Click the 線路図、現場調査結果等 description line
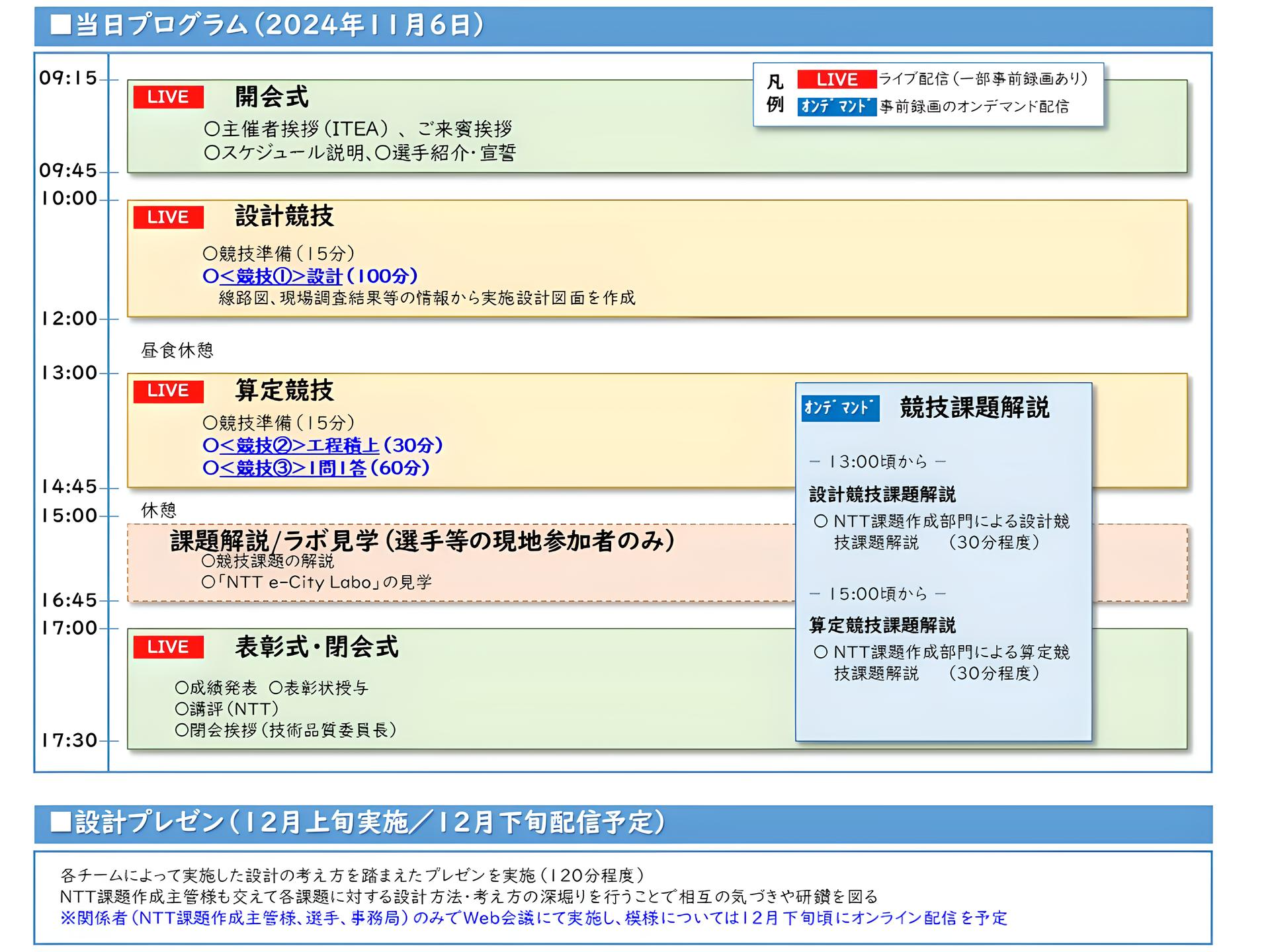 [x=427, y=298]
